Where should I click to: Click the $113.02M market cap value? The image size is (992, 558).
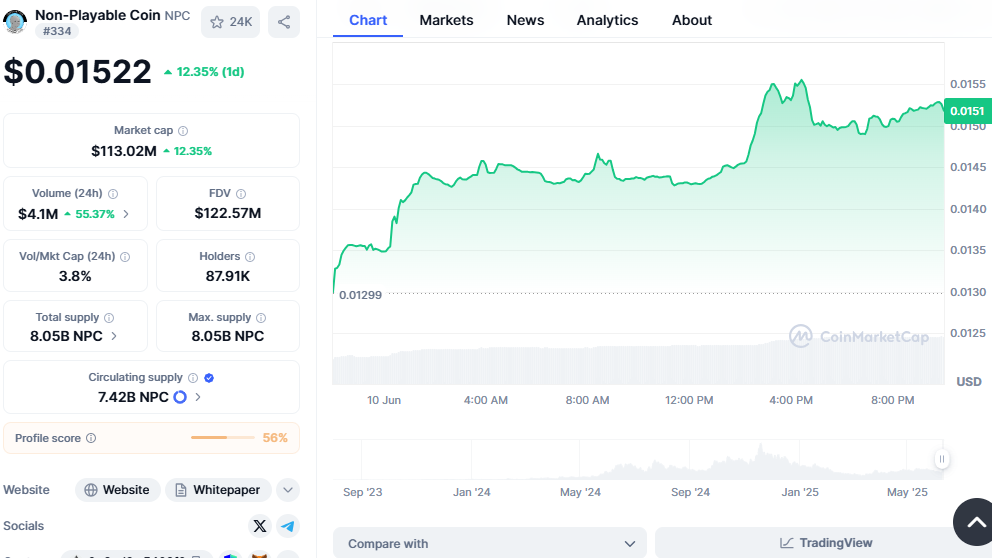pyautogui.click(x=124, y=151)
